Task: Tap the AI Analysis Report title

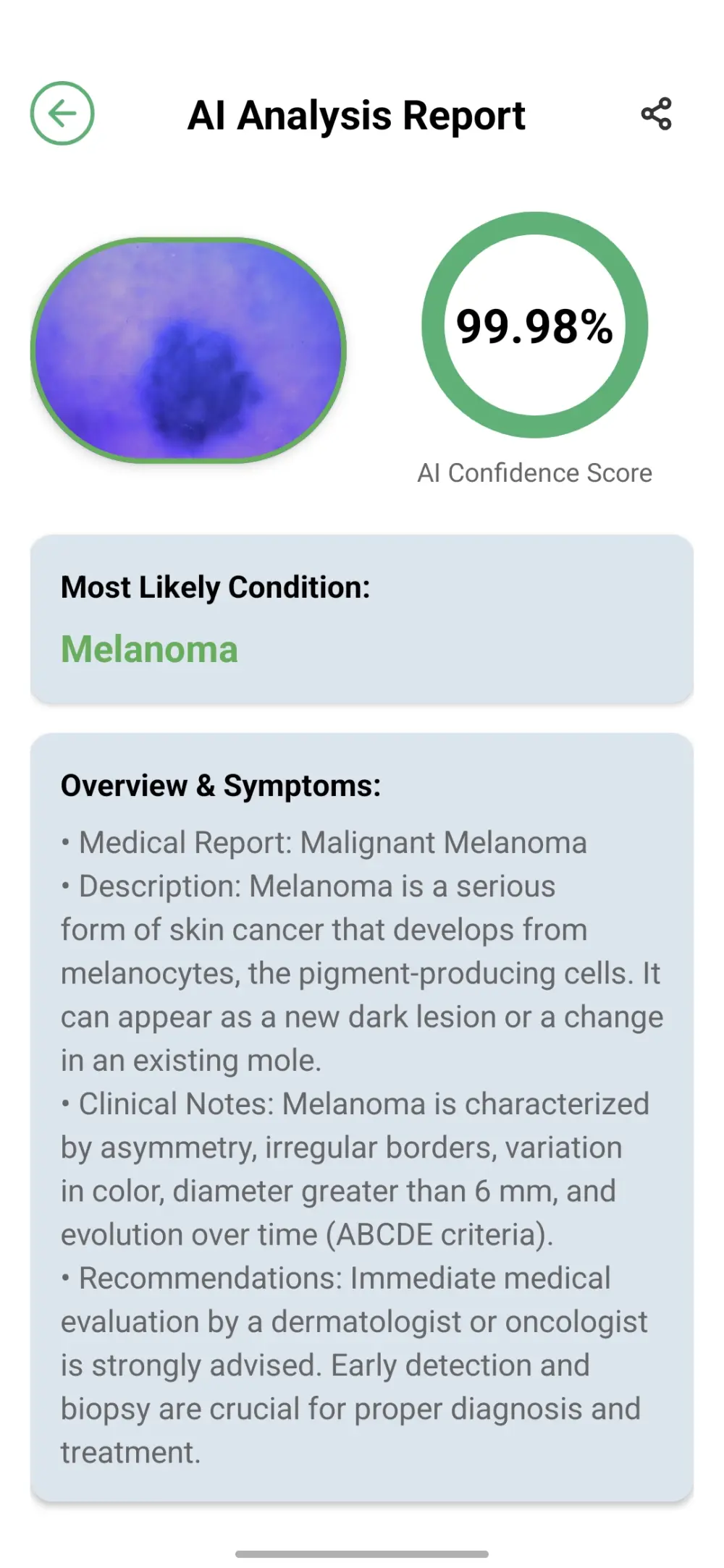Action: tap(356, 115)
